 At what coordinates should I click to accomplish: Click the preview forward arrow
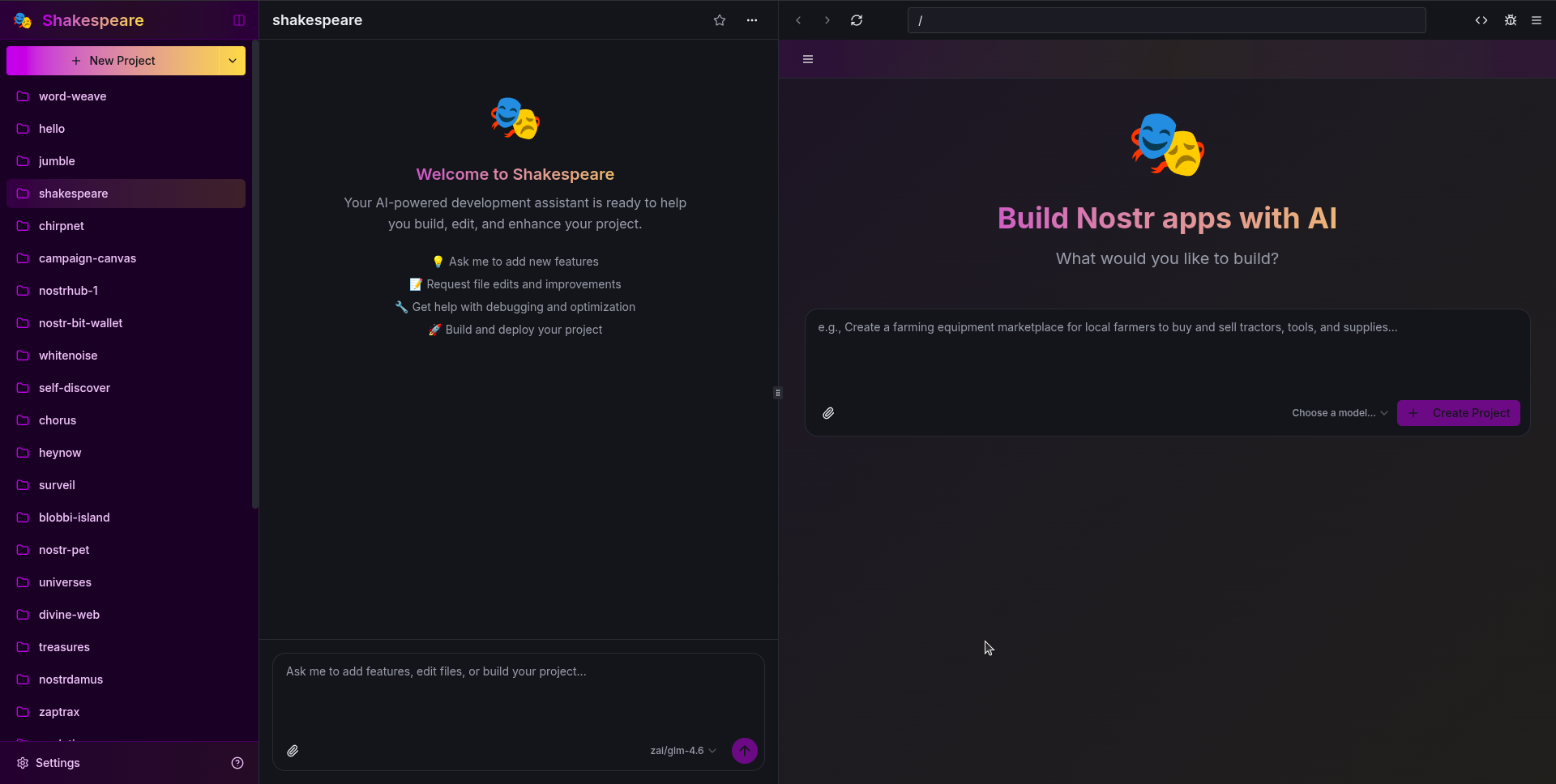(x=827, y=20)
